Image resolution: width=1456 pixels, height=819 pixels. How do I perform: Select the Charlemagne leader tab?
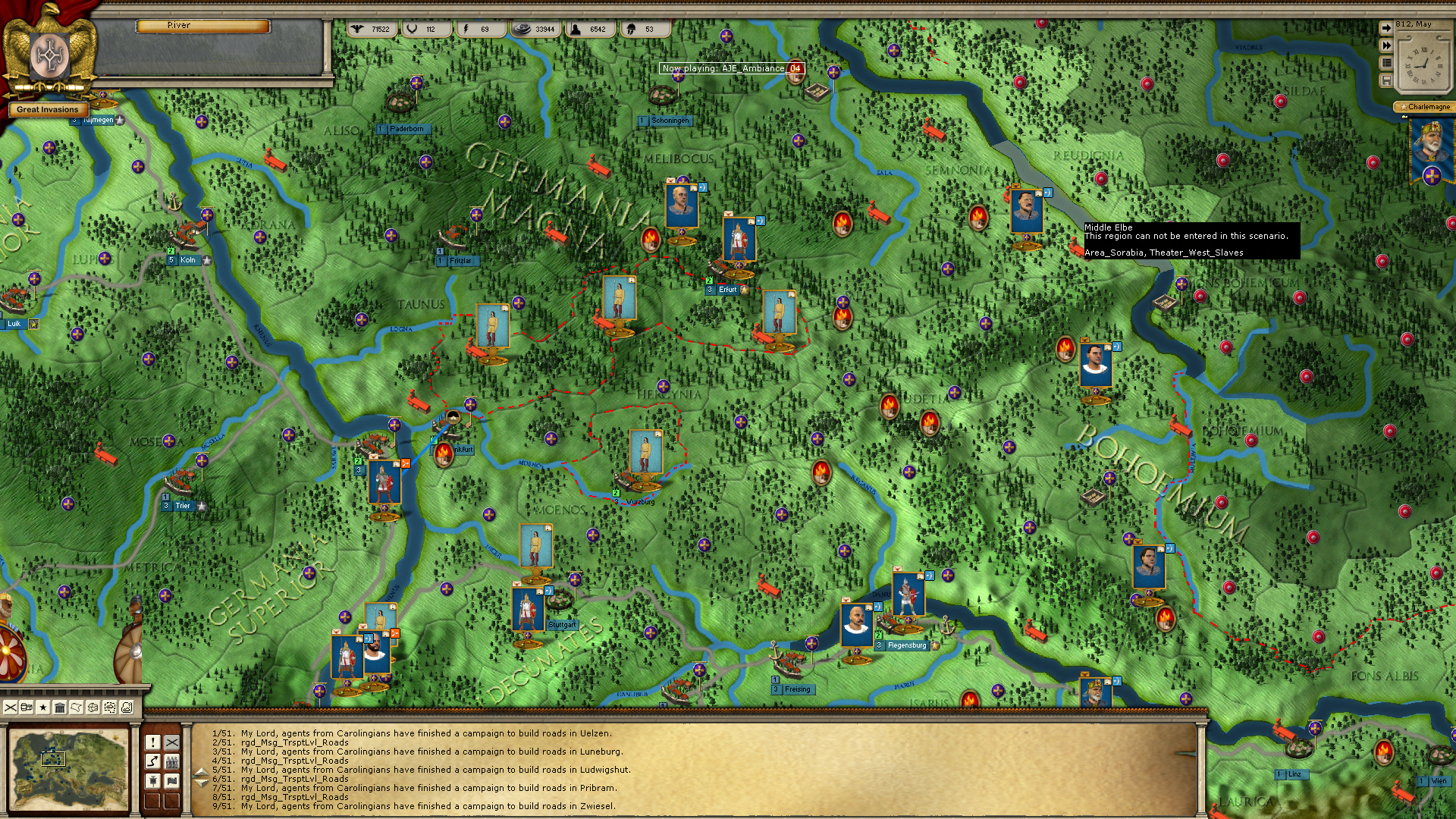[1424, 107]
